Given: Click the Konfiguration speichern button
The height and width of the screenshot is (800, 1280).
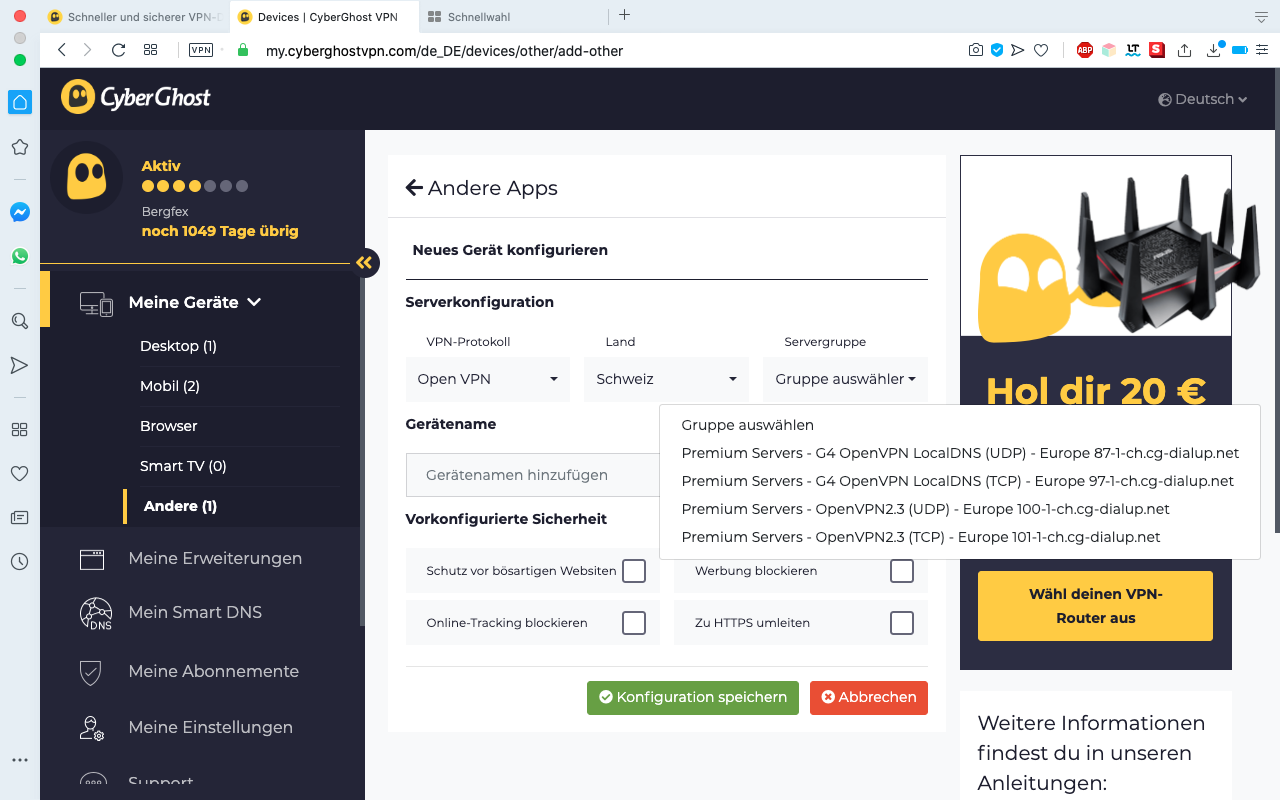Looking at the screenshot, I should [693, 697].
